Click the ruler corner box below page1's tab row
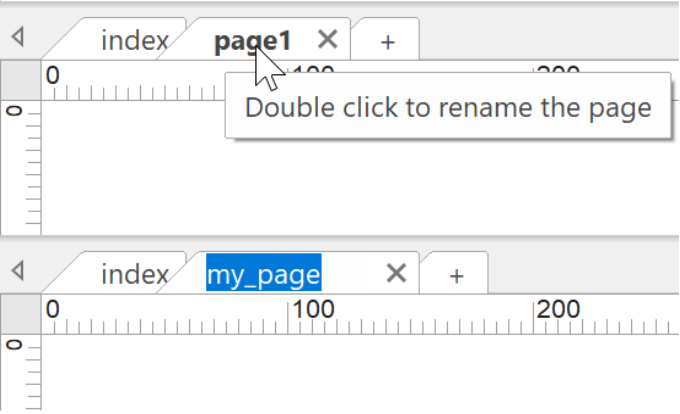This screenshot has height=414, width=680. 21,81
